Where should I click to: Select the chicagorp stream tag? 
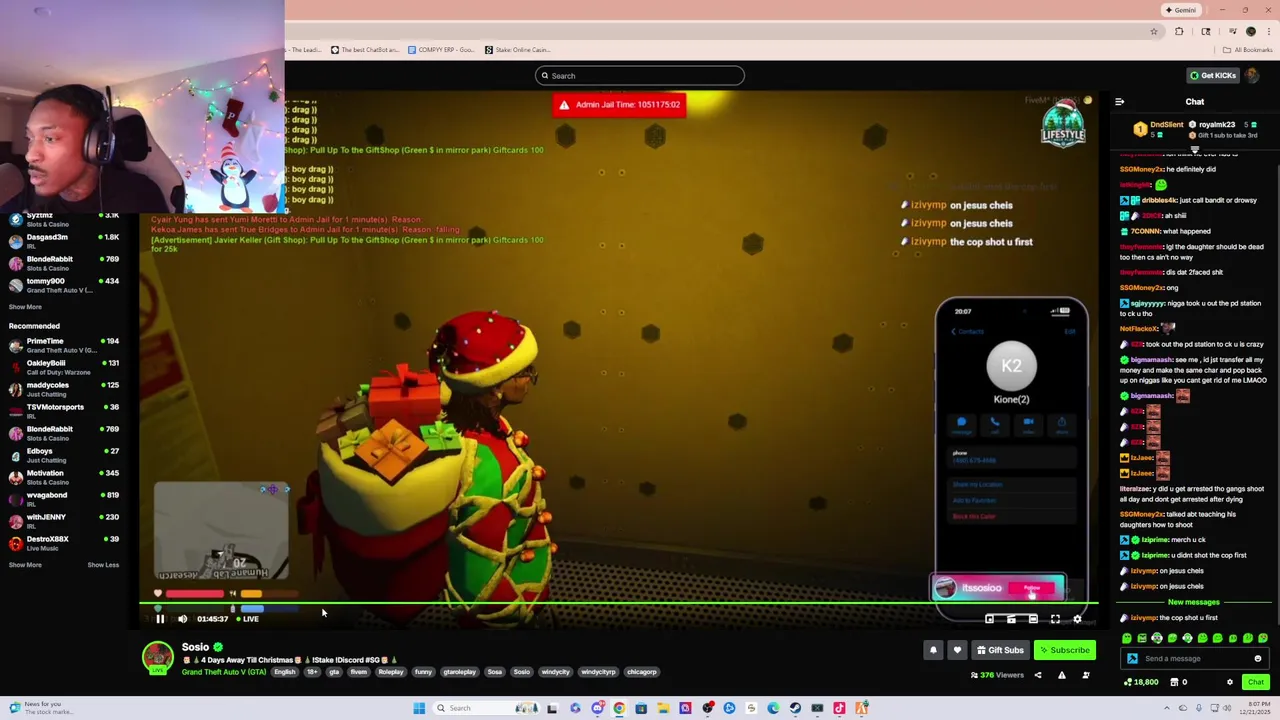[x=641, y=672]
